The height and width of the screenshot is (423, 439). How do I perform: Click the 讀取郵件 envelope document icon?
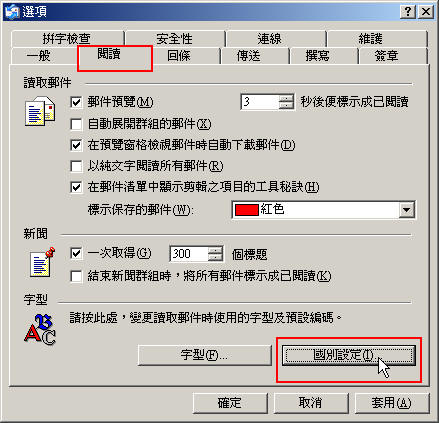click(x=40, y=112)
